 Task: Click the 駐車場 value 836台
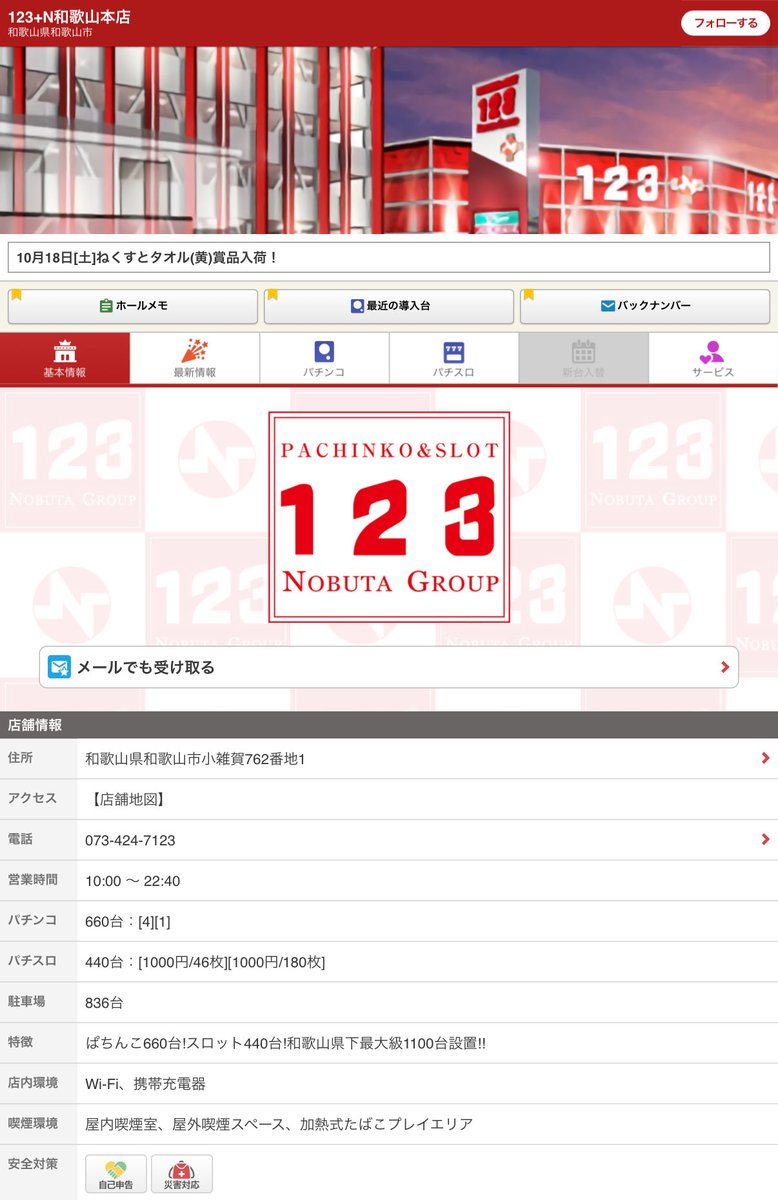105,1002
